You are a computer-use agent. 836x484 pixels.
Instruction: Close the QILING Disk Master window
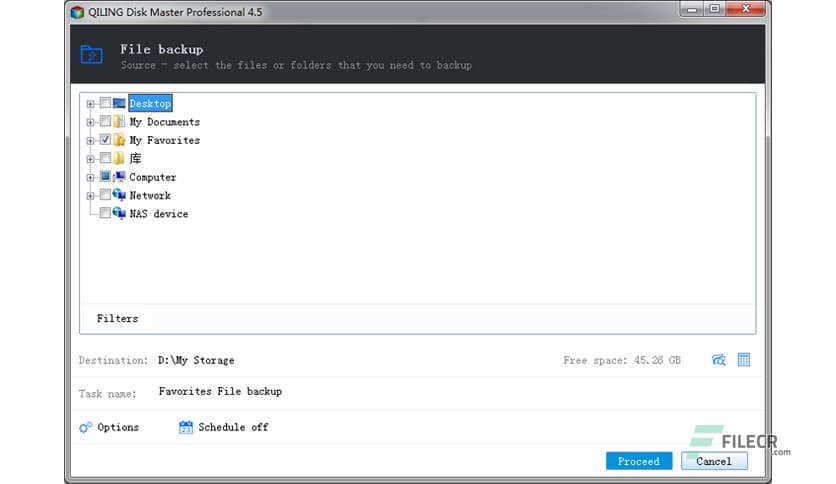(746, 9)
